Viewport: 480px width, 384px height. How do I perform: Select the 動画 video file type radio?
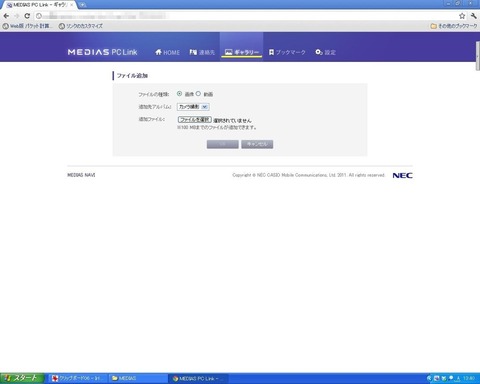click(x=198, y=94)
